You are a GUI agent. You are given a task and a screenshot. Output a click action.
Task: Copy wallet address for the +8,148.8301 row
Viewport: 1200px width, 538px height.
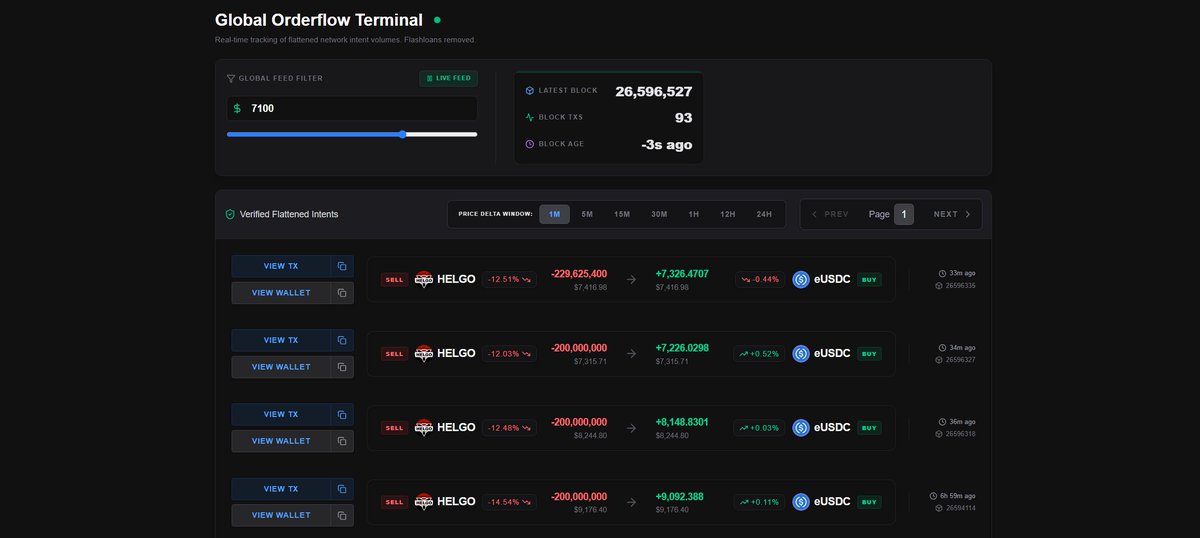click(x=342, y=441)
